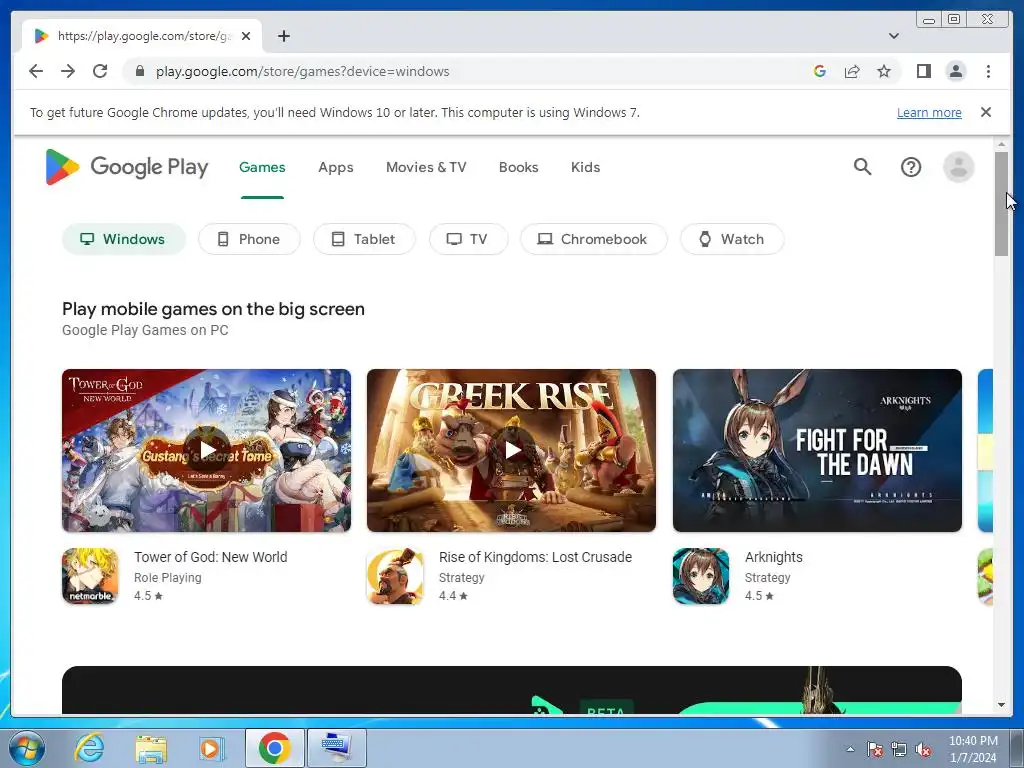
Task: Go back with the browser back arrow
Action: (36, 71)
